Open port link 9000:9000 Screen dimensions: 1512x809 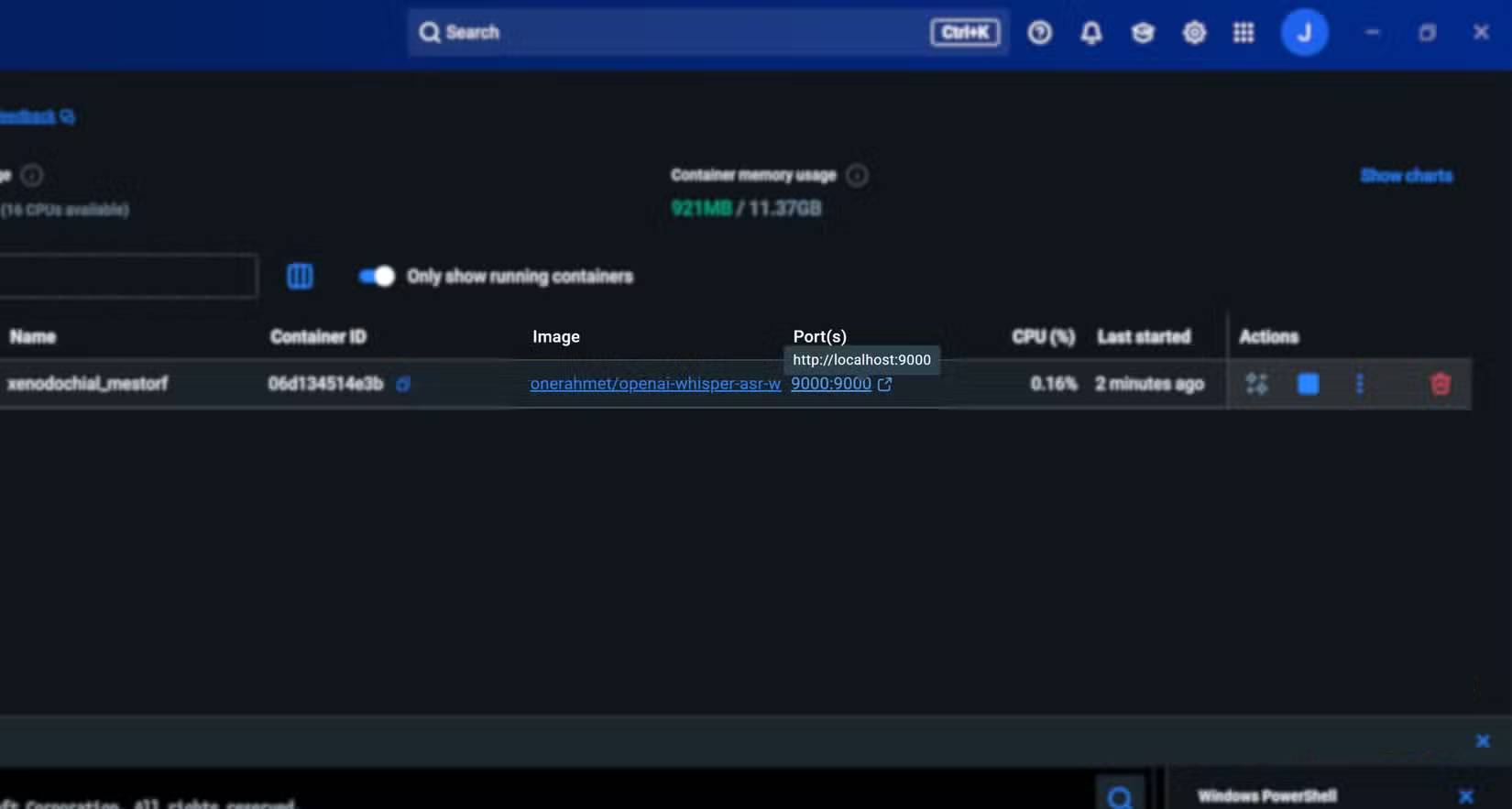(x=831, y=384)
